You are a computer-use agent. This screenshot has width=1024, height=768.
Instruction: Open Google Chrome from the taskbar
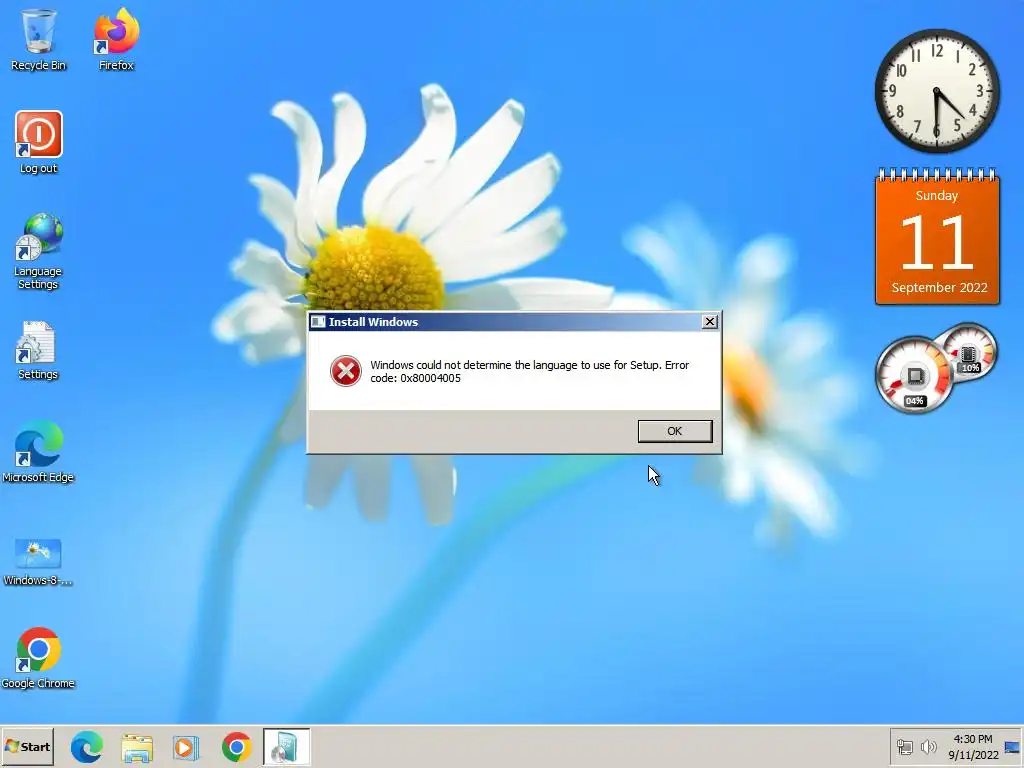pos(236,746)
